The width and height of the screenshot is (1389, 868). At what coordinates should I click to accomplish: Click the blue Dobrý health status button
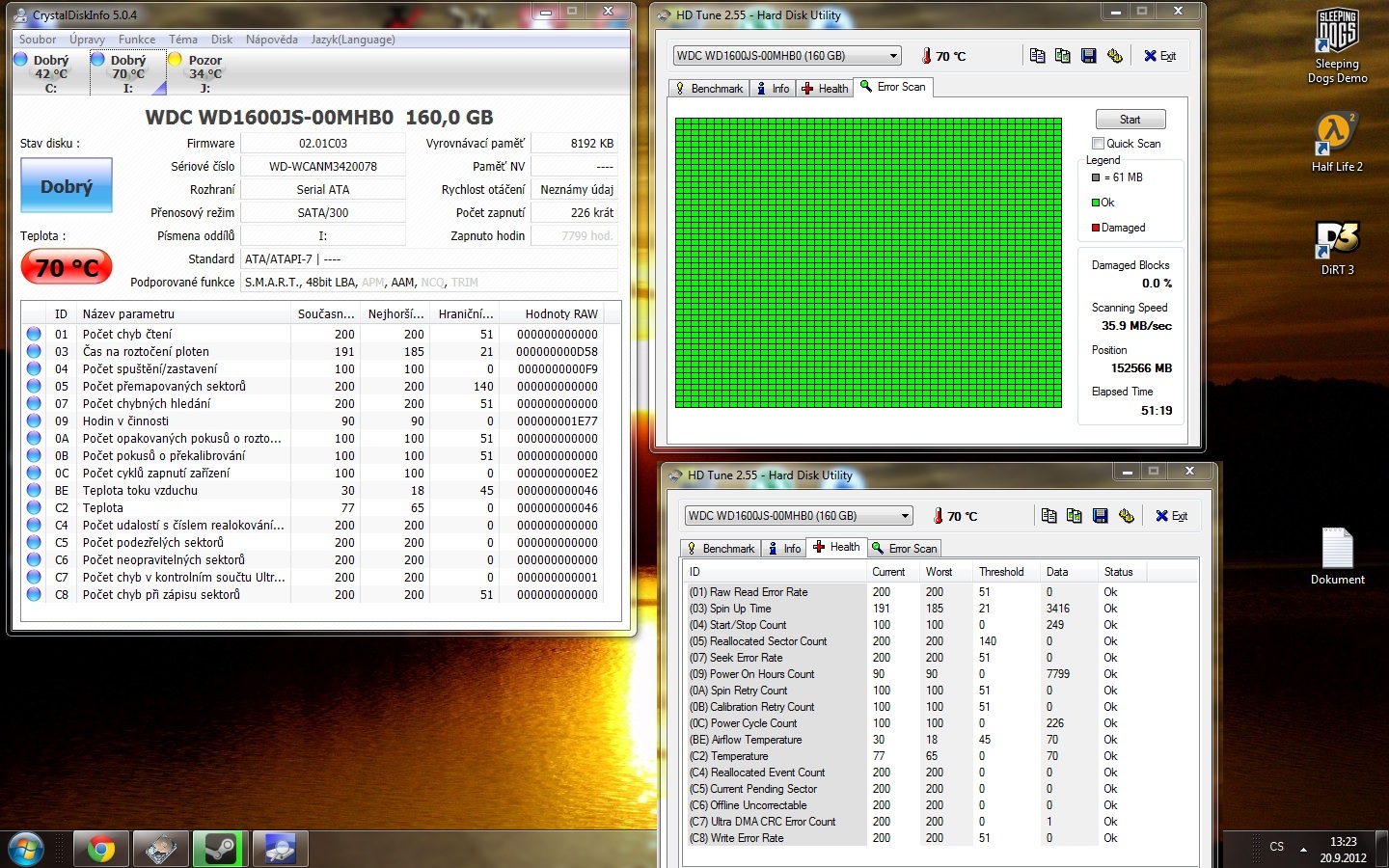point(67,185)
